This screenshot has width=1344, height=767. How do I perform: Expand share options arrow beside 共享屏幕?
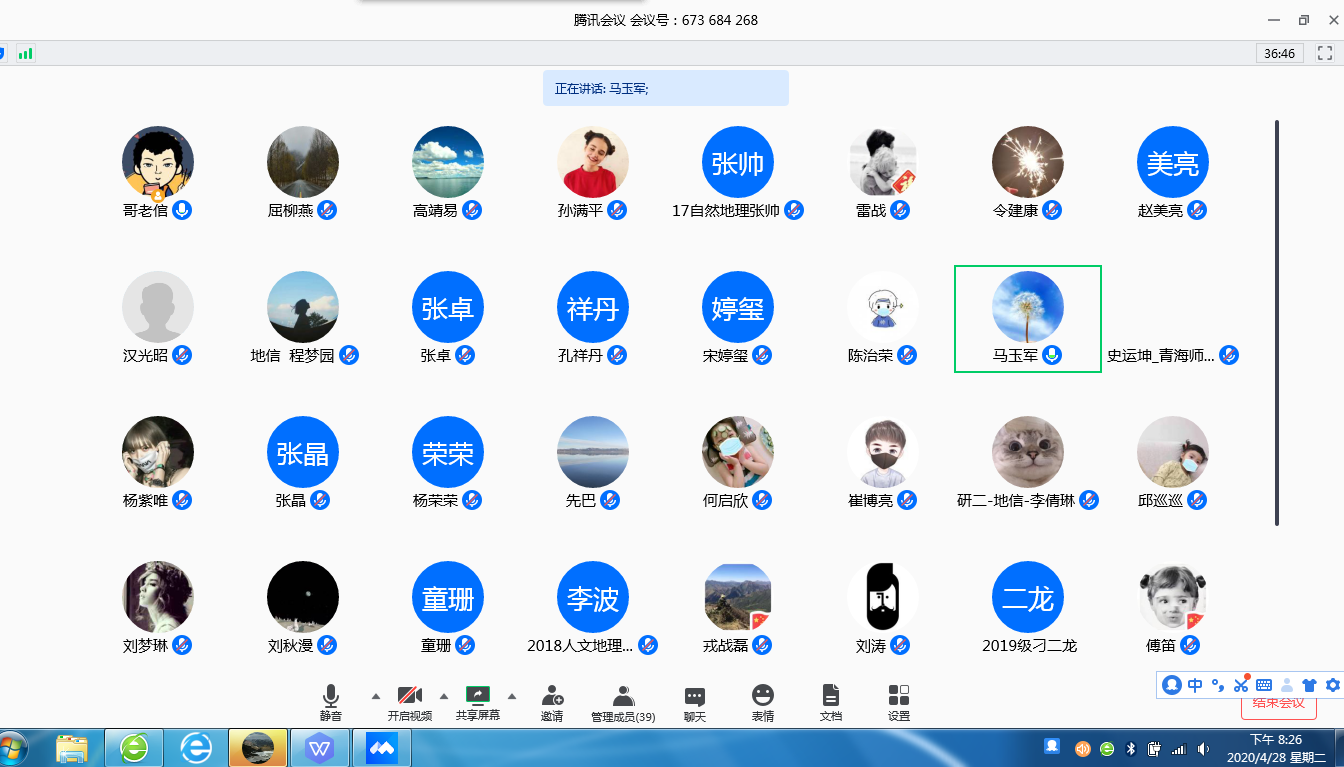tap(512, 696)
